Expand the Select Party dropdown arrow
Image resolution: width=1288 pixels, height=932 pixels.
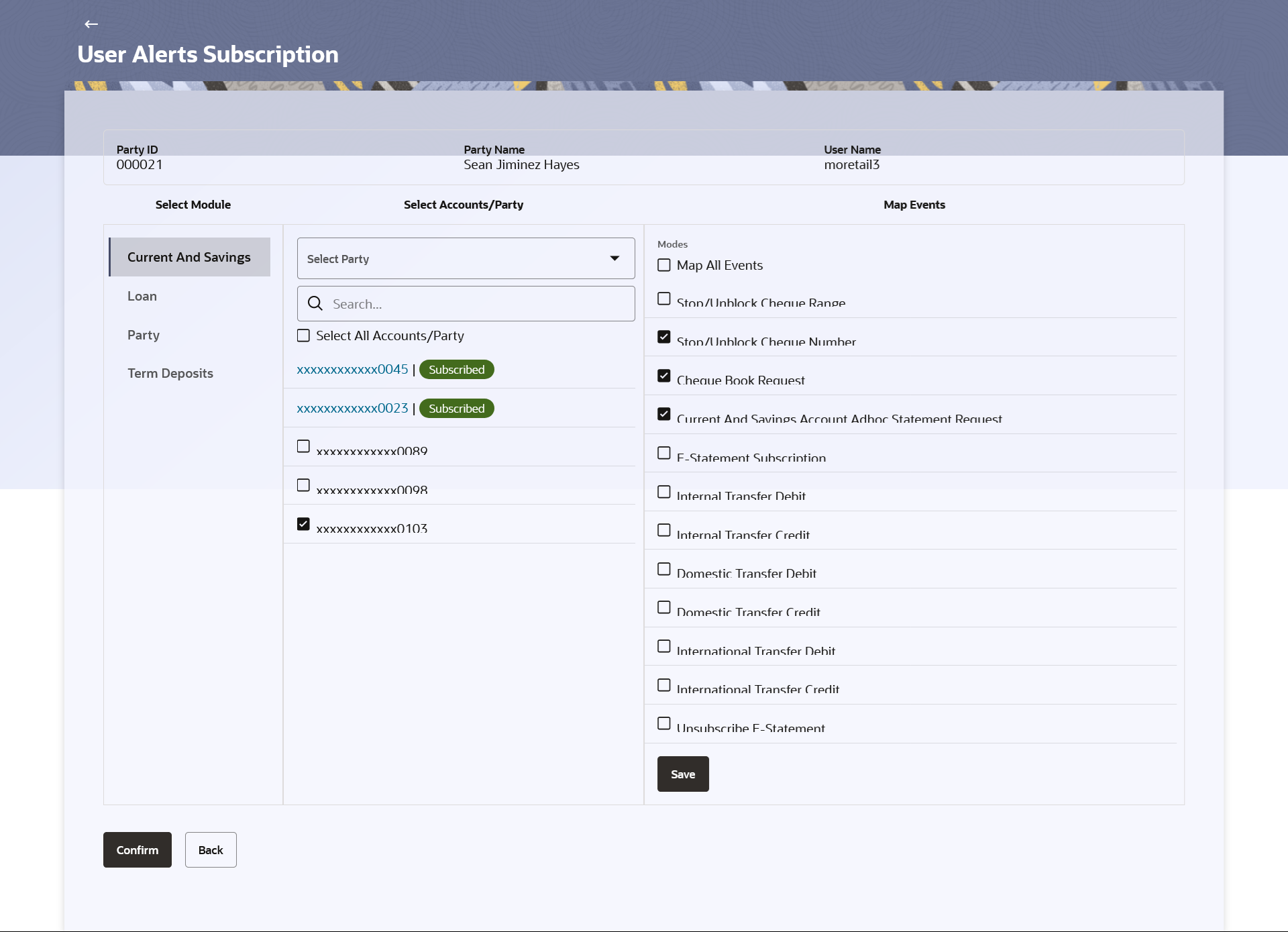coord(614,258)
